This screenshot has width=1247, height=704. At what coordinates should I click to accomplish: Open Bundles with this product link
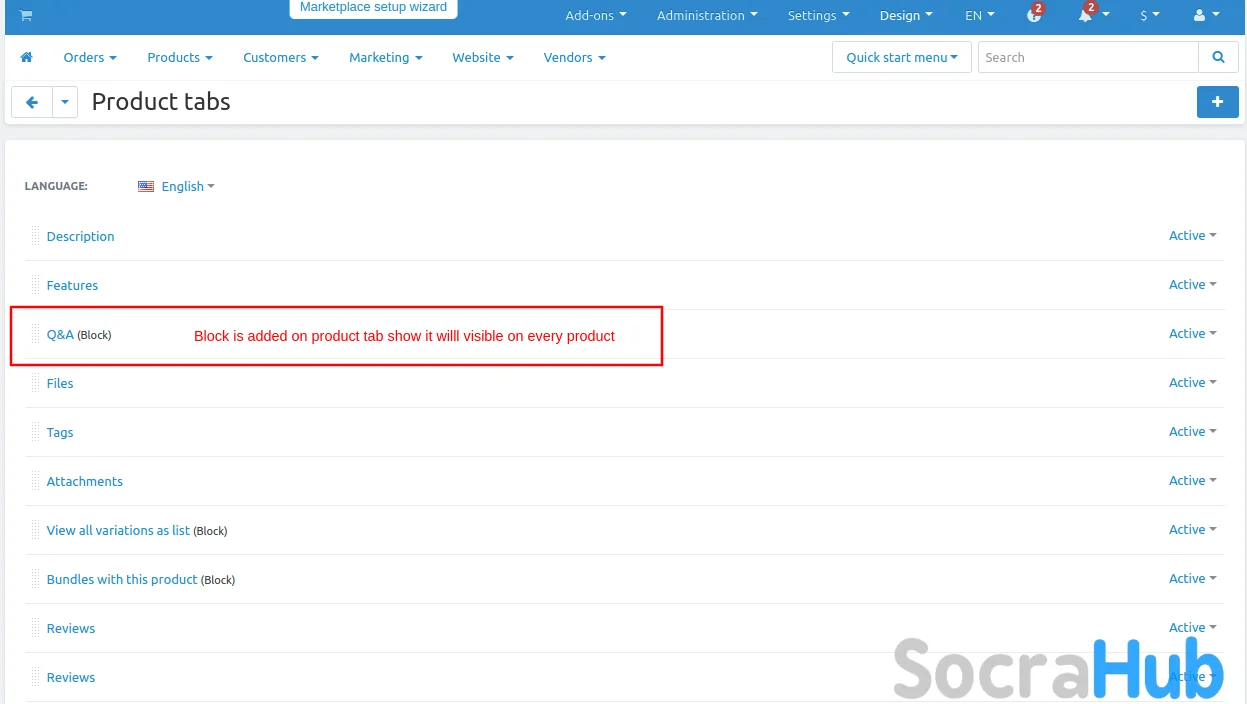(x=122, y=580)
